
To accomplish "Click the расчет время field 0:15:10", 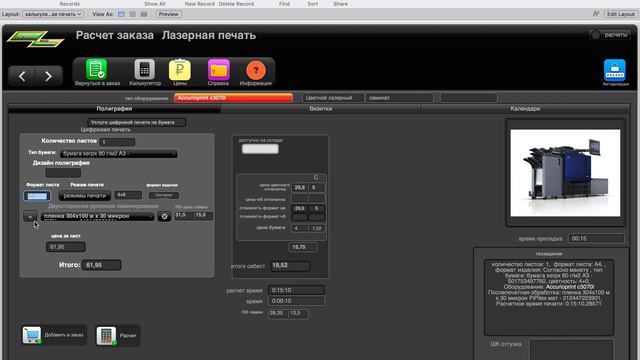I will (296, 290).
